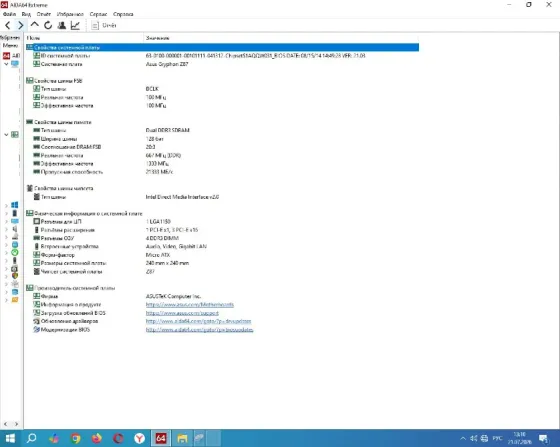
Task: Open the aida64.com BIOS updates link
Action: (x=199, y=330)
